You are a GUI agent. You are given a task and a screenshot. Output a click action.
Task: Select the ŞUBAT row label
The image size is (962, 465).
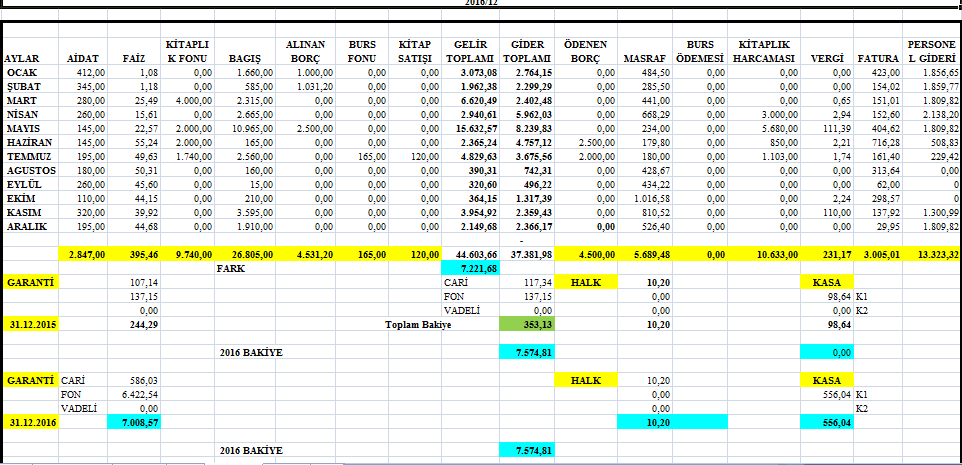30,86
